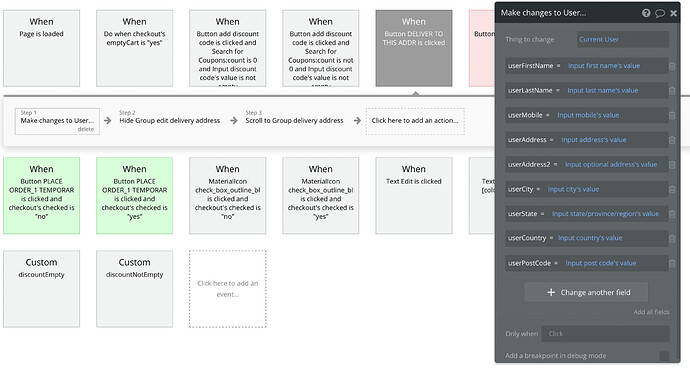The image size is (690, 374).
Task: Open the Thing to change Current User dropdown
Action: tap(623, 39)
